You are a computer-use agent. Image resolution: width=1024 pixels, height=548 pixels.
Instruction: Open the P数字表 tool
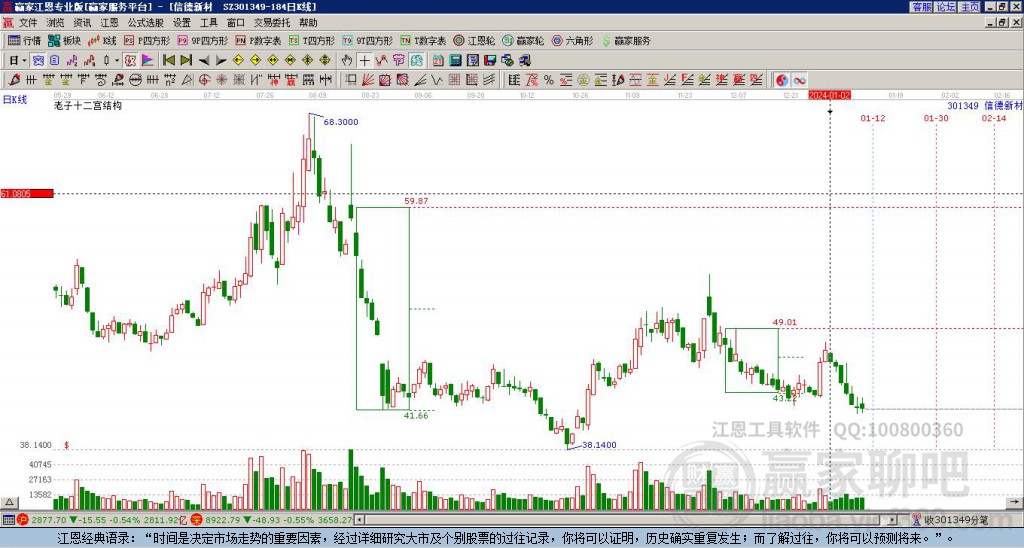coord(258,40)
